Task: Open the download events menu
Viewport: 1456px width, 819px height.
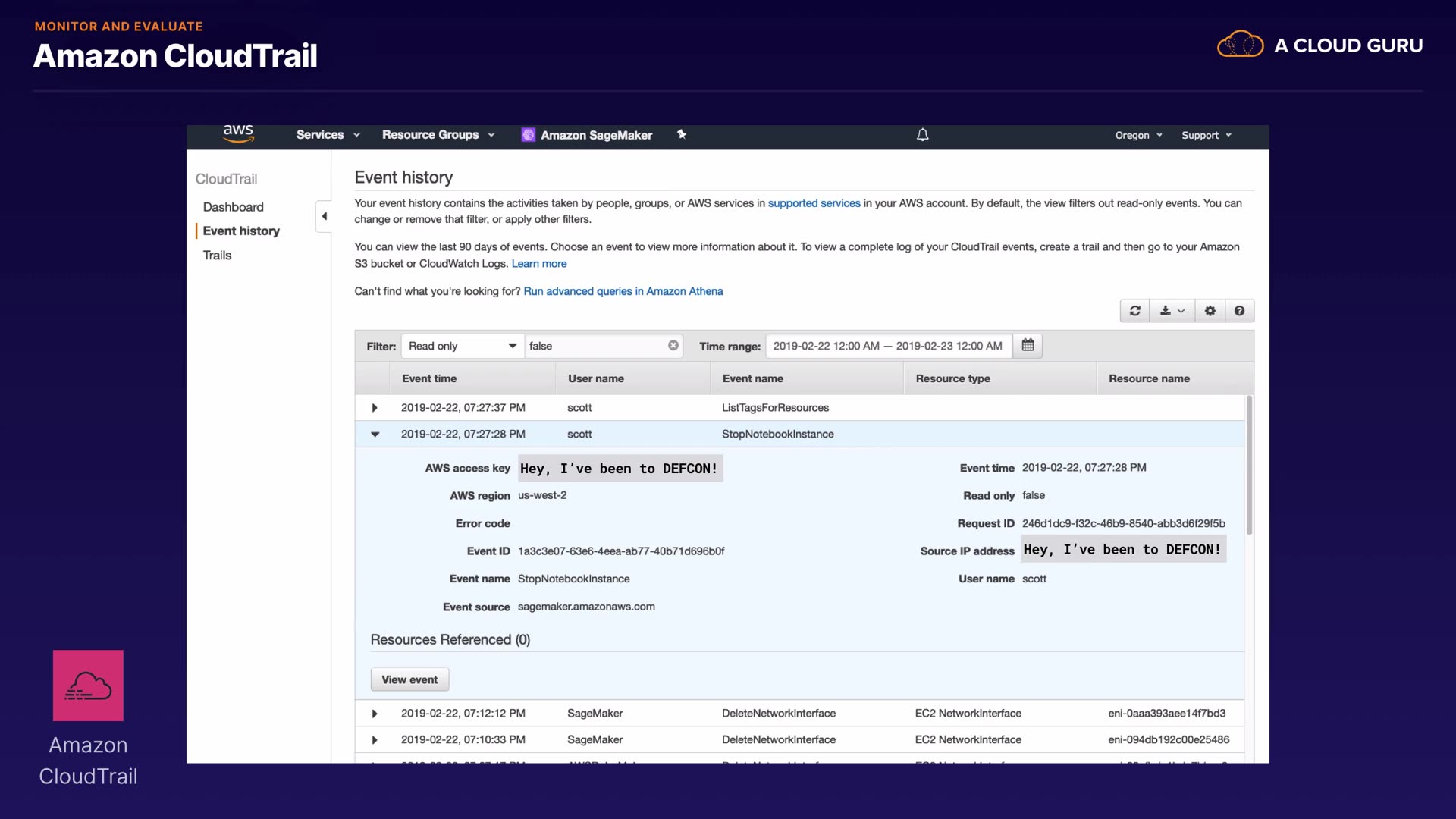Action: pos(1172,311)
